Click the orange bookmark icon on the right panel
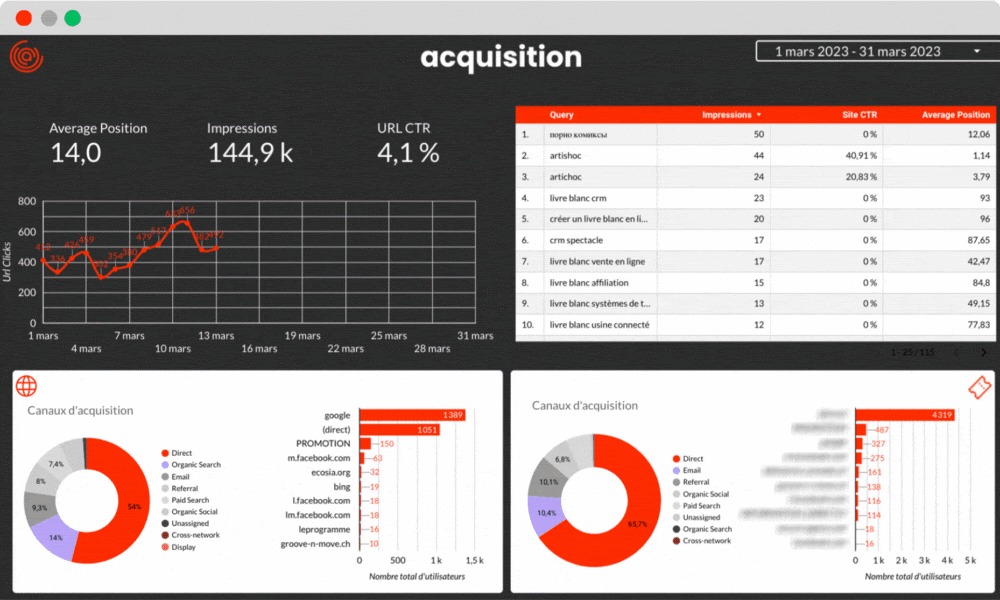Viewport: 1000px width, 600px height. coord(979,388)
